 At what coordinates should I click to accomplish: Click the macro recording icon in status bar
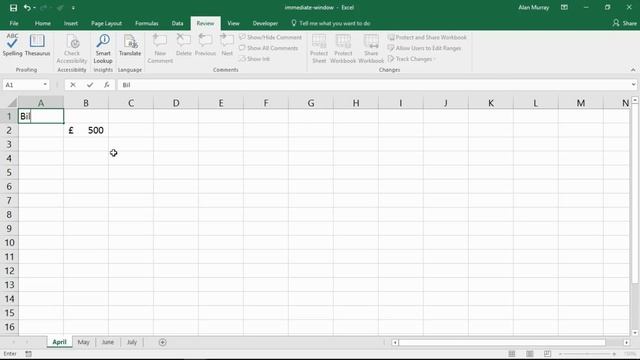pyautogui.click(x=28, y=354)
